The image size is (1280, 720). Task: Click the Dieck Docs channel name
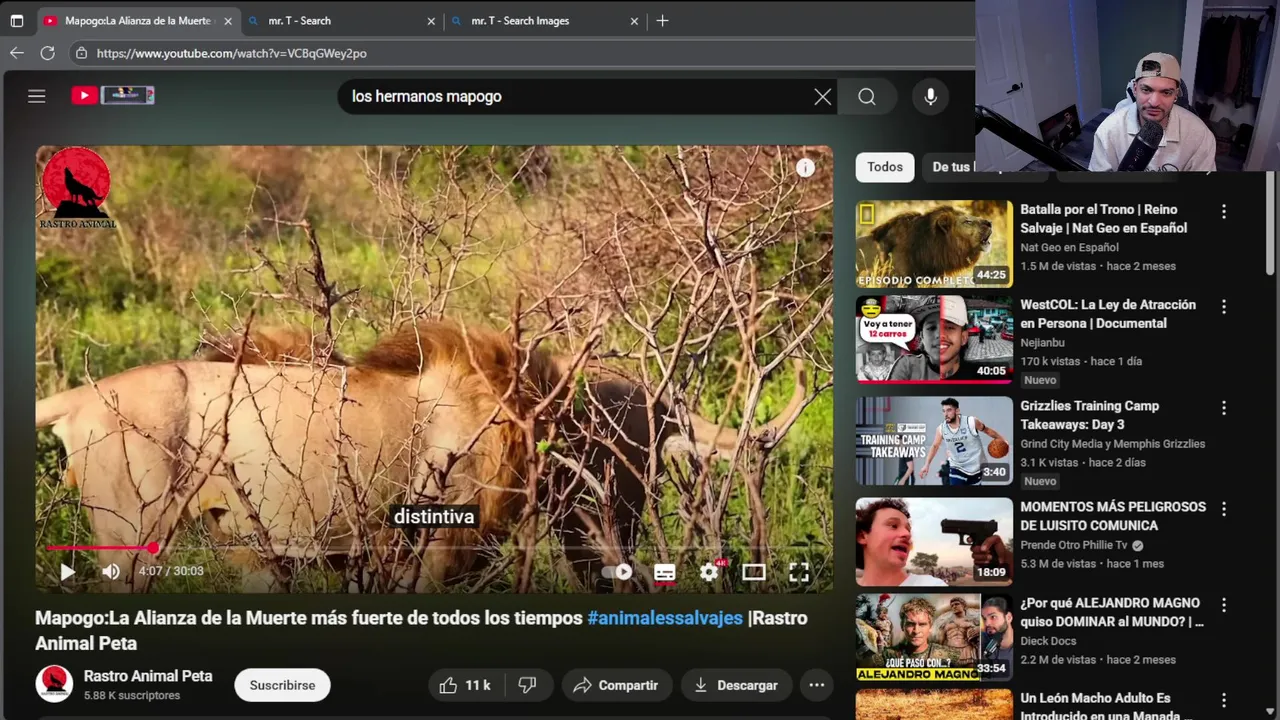point(1048,641)
